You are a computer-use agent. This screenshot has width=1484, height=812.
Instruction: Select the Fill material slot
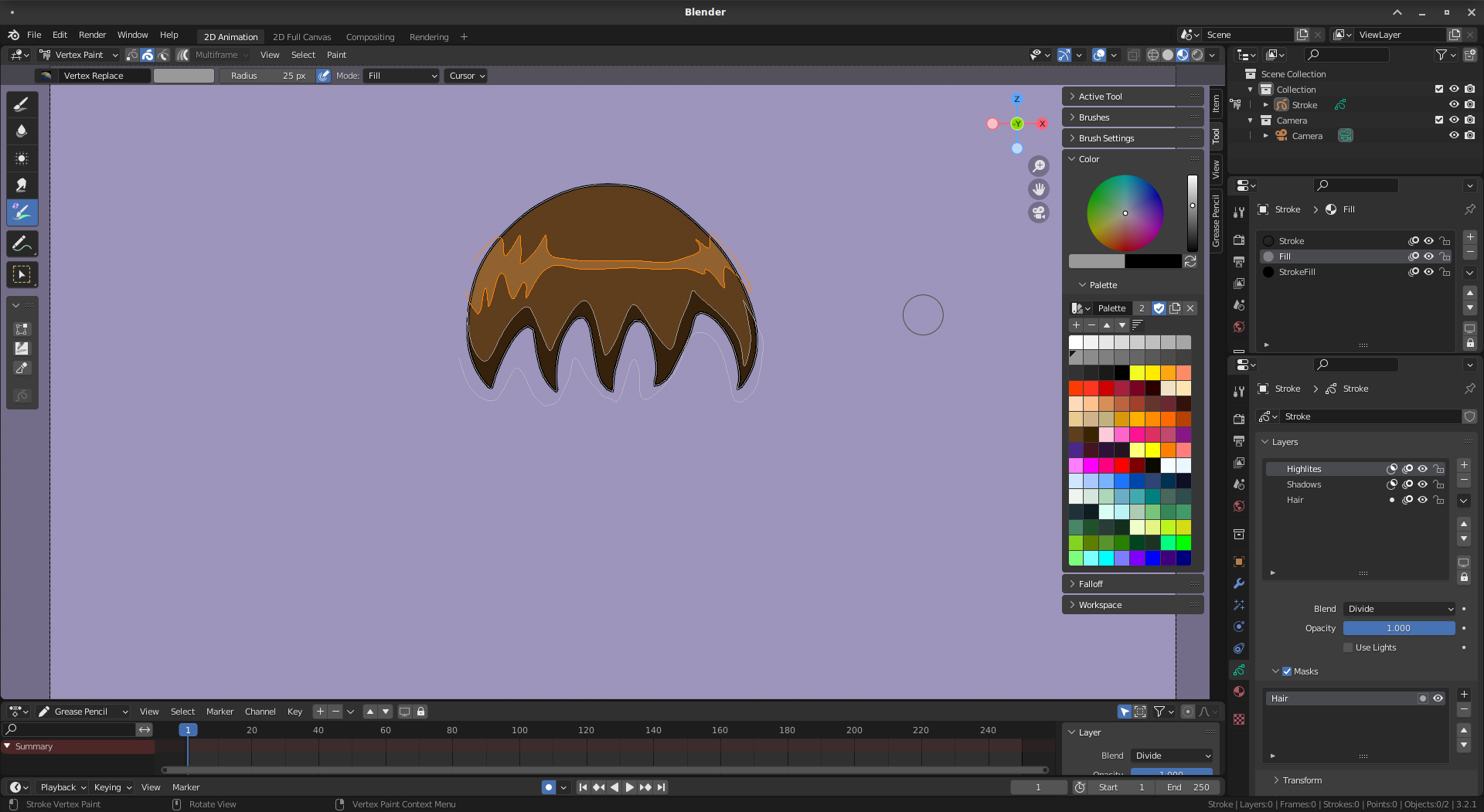1354,257
